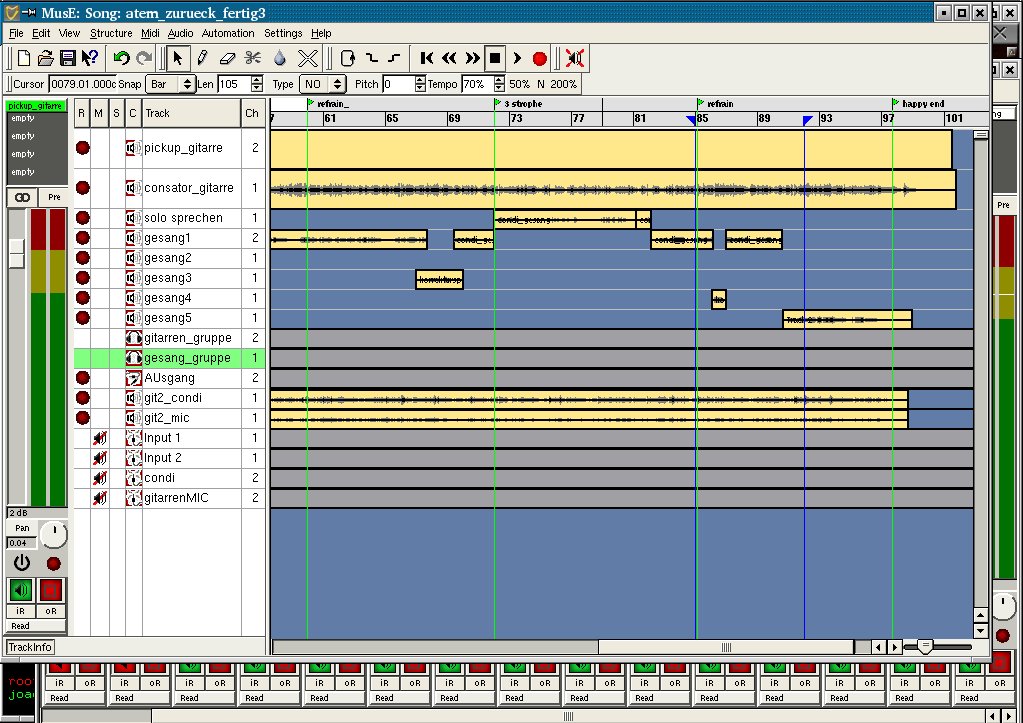Toggle record arm on gesang1 track
Screen dimensions: 1023x723
coord(82,238)
